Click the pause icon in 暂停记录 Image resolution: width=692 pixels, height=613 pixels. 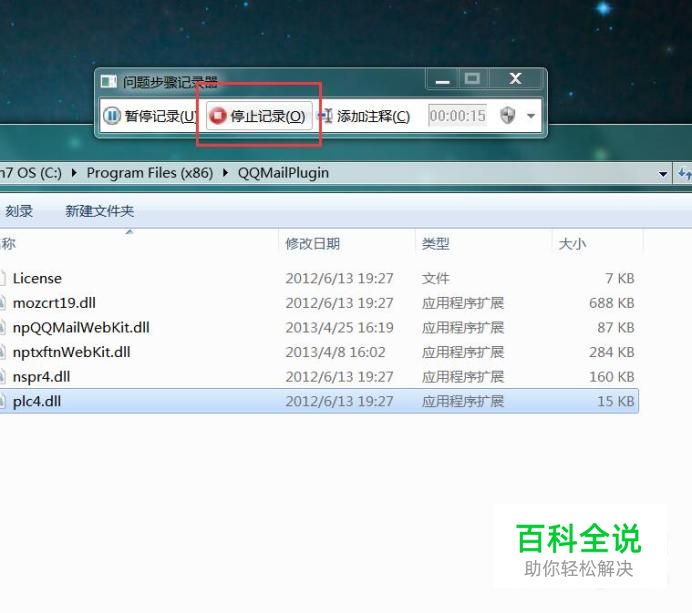point(112,116)
